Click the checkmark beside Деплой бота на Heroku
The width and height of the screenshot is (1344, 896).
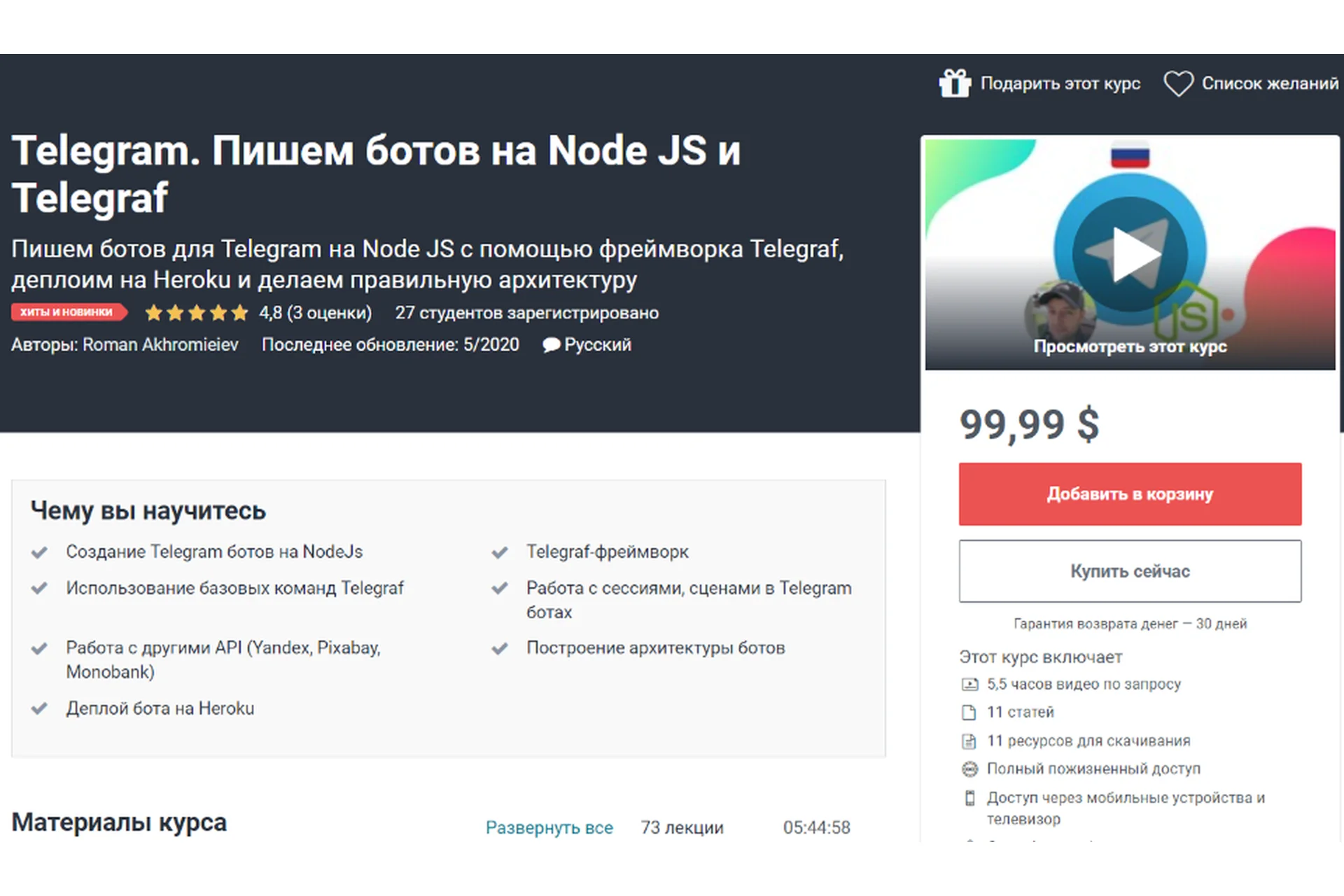(x=40, y=708)
